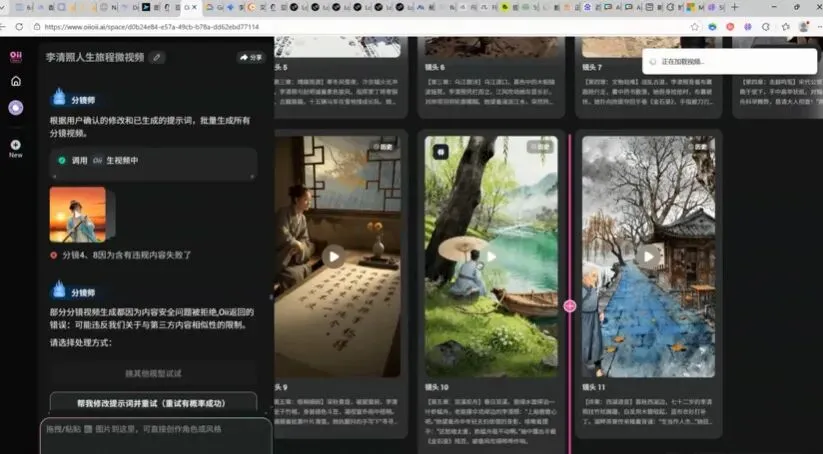Screen dimensions: 823x454
Task: Click the 镜头 11 description text
Action: pyautogui.click(x=648, y=411)
